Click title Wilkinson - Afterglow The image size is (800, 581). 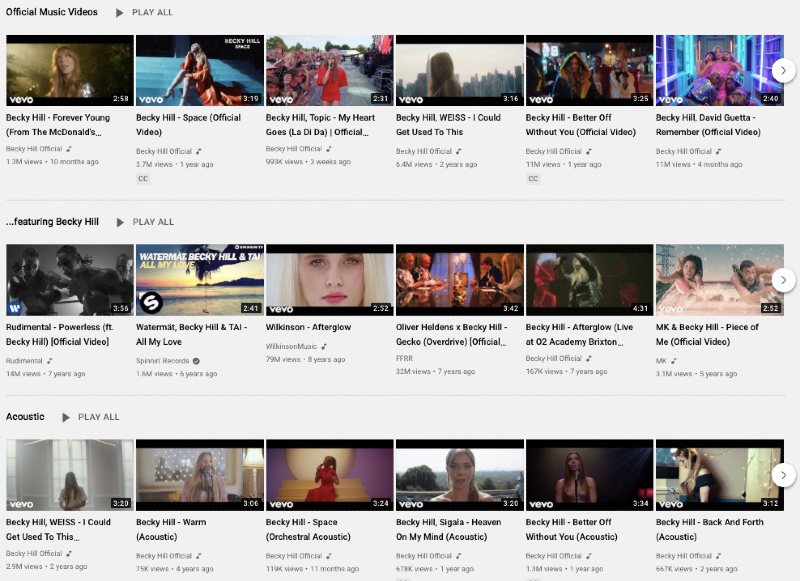point(308,327)
